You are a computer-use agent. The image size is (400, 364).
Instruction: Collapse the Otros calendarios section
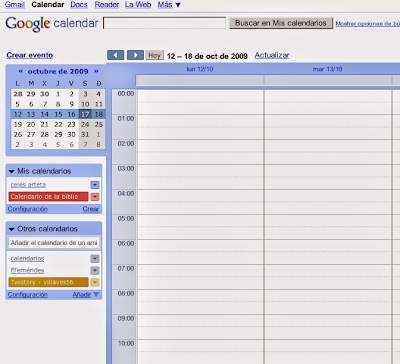[x=12, y=229]
